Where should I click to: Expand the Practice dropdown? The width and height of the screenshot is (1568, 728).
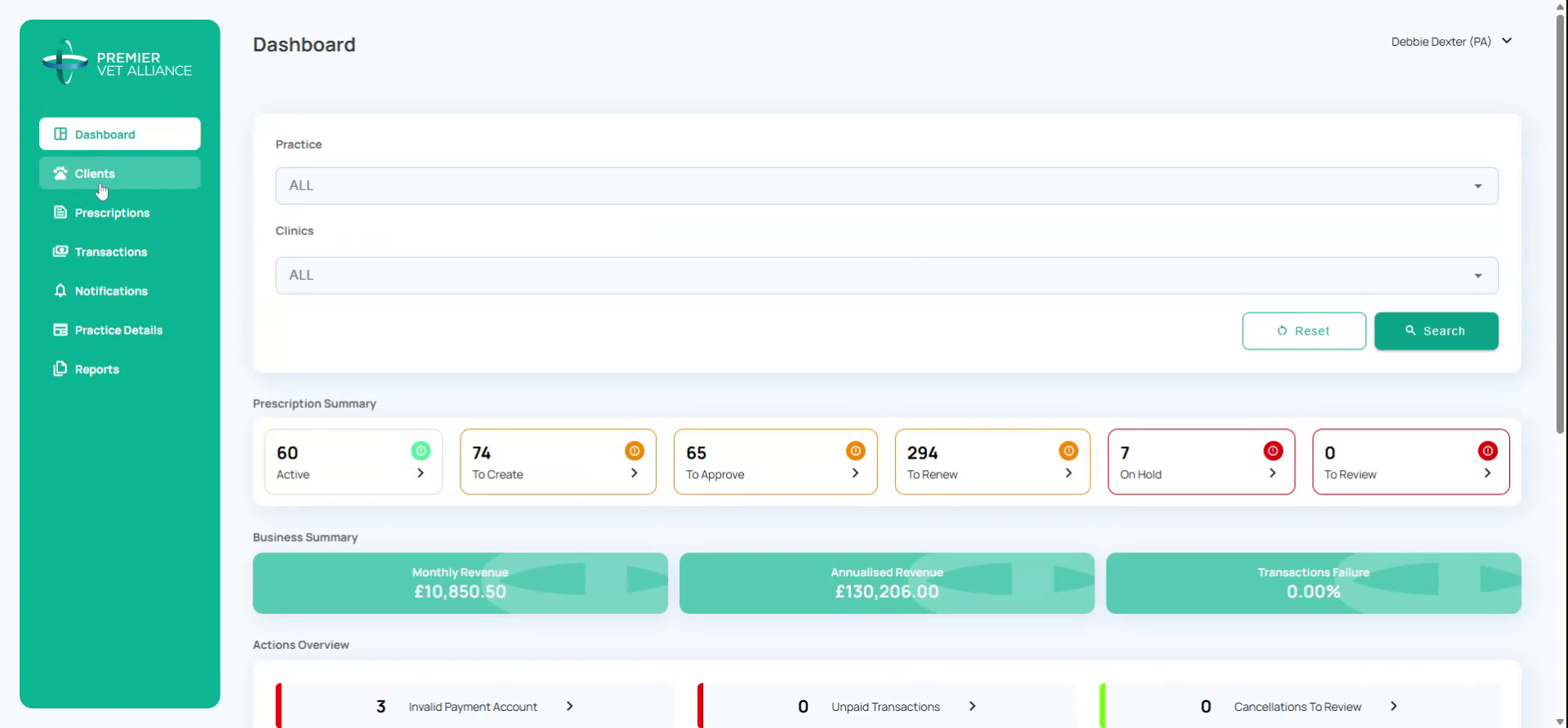coord(887,186)
